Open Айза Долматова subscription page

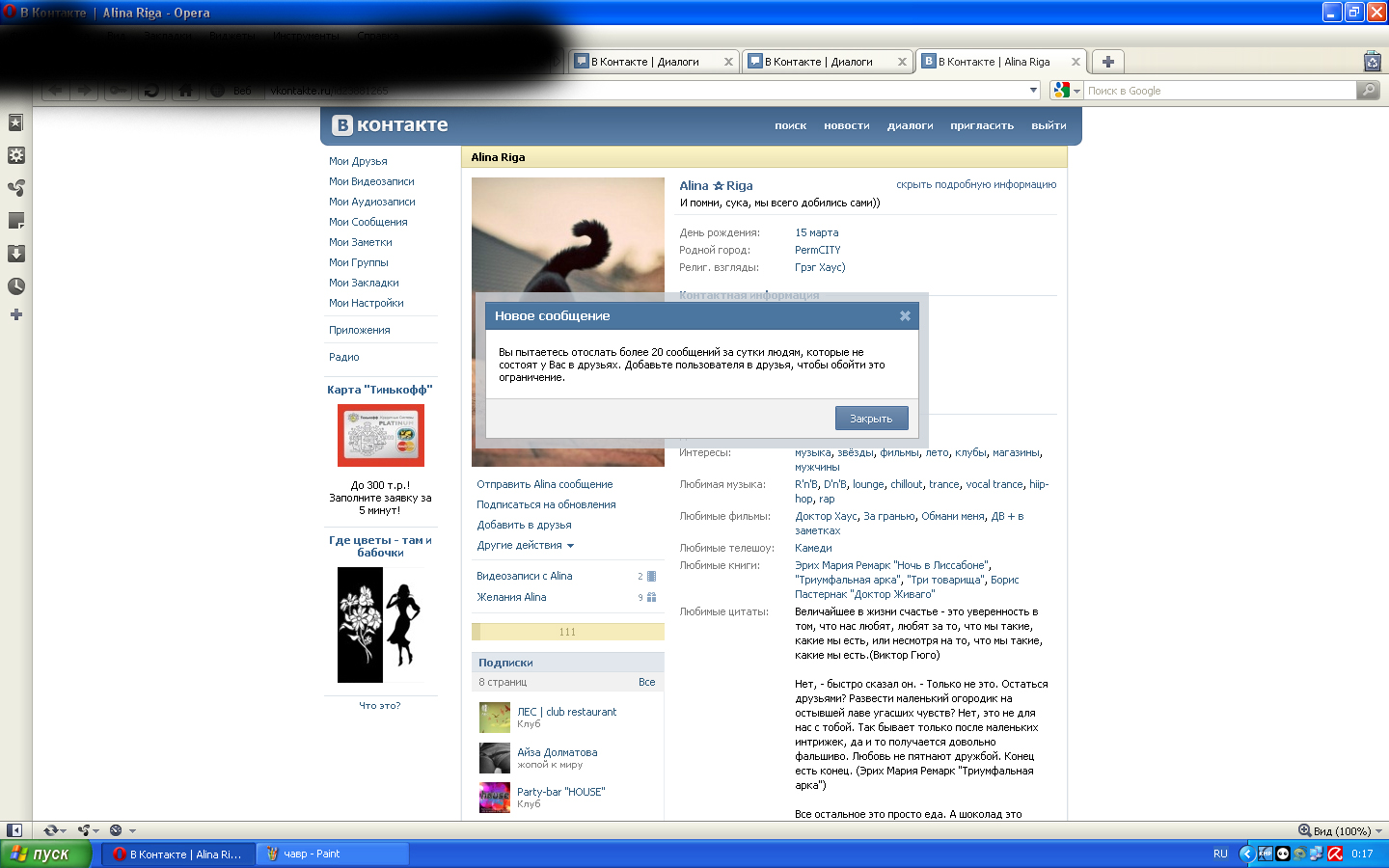click(557, 752)
